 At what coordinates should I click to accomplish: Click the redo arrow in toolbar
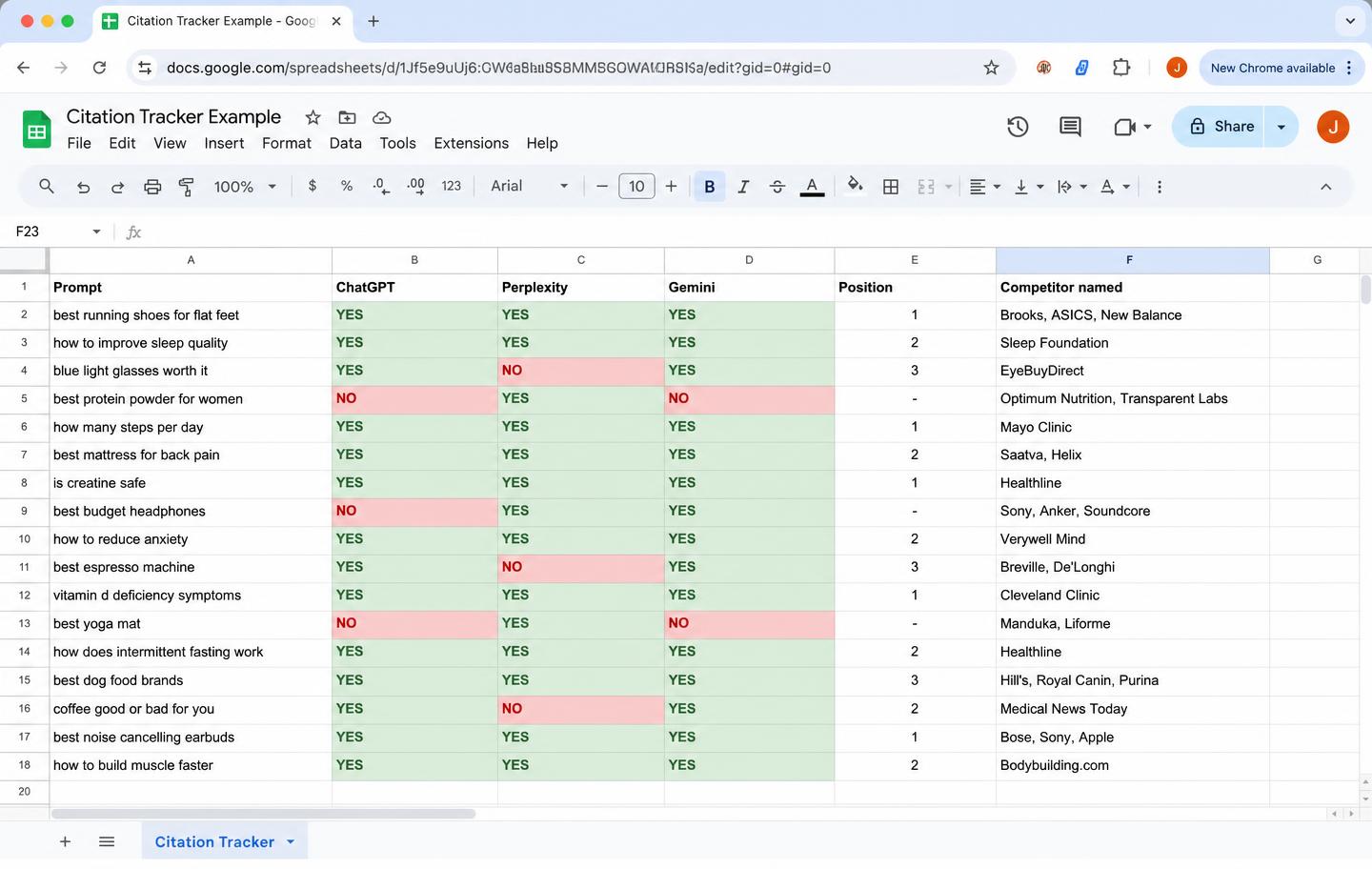(x=117, y=187)
